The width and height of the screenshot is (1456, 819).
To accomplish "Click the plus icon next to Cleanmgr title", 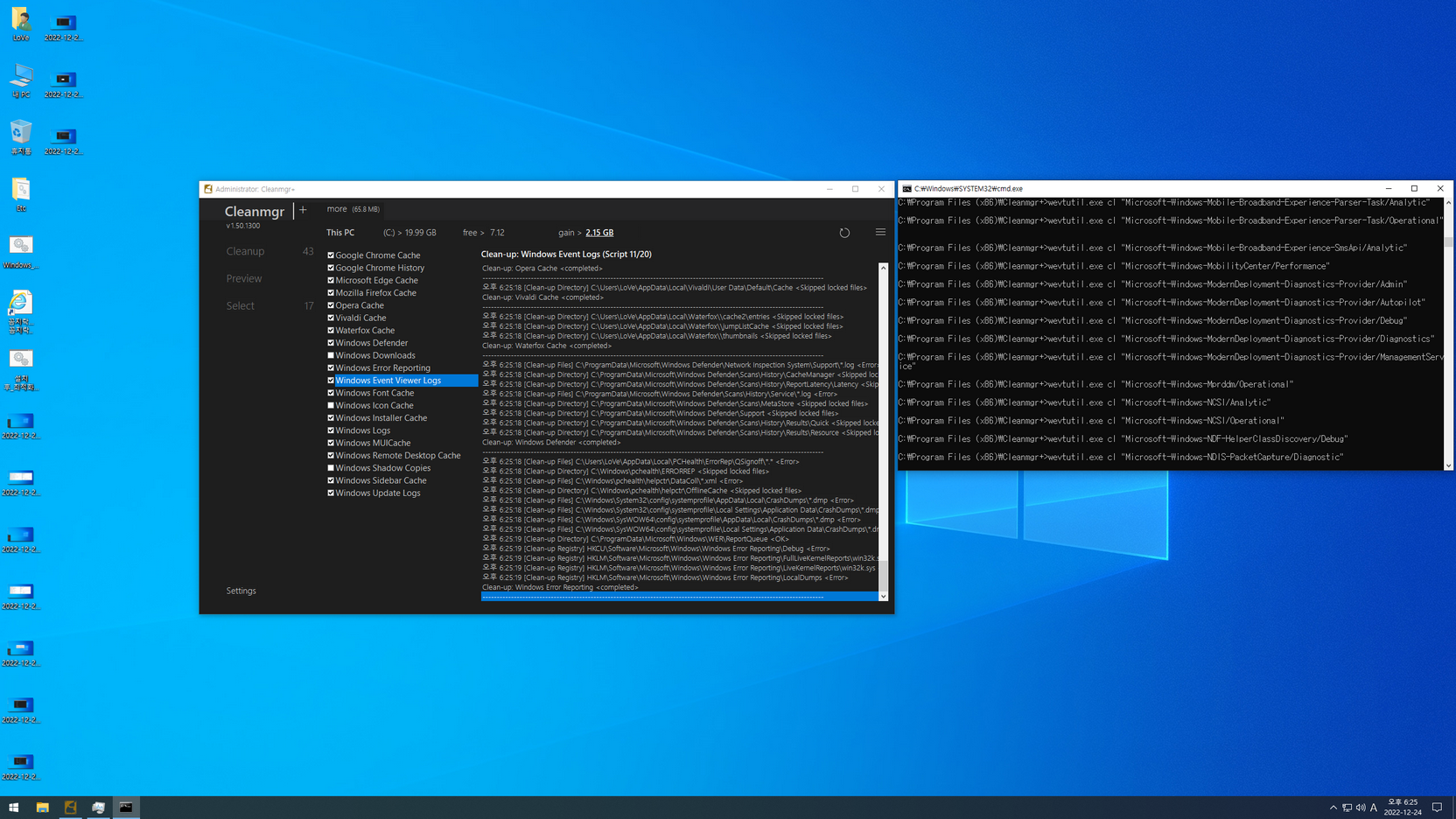I will point(303,210).
